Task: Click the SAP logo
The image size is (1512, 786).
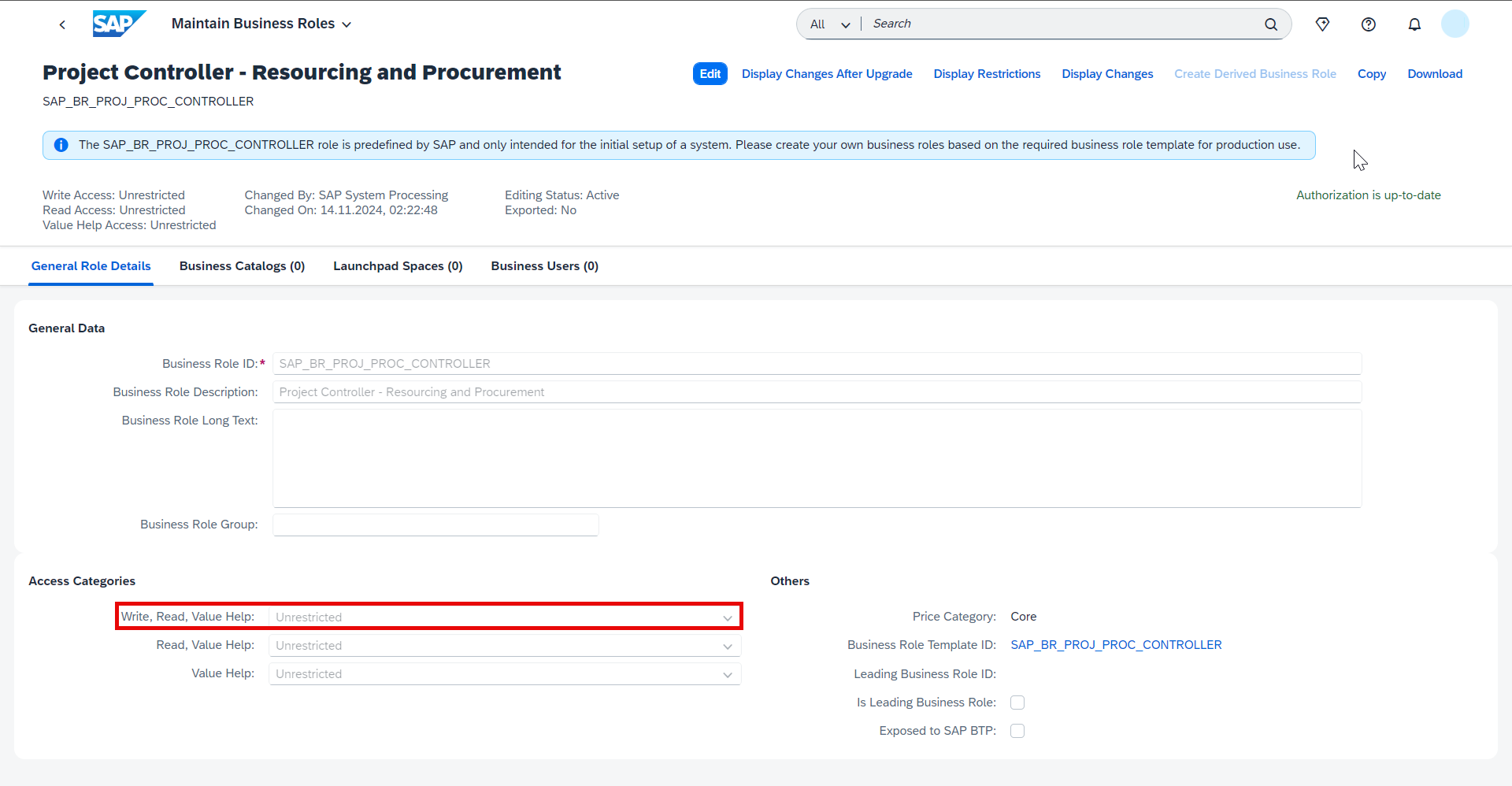Action: point(119,24)
